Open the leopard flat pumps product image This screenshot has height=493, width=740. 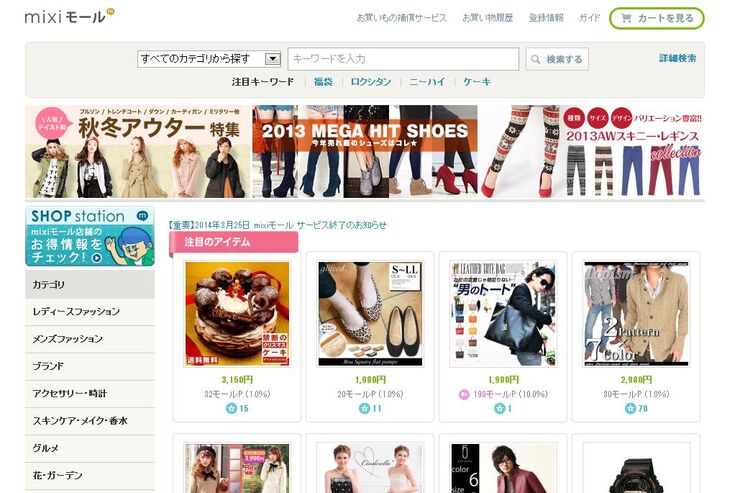click(x=370, y=314)
